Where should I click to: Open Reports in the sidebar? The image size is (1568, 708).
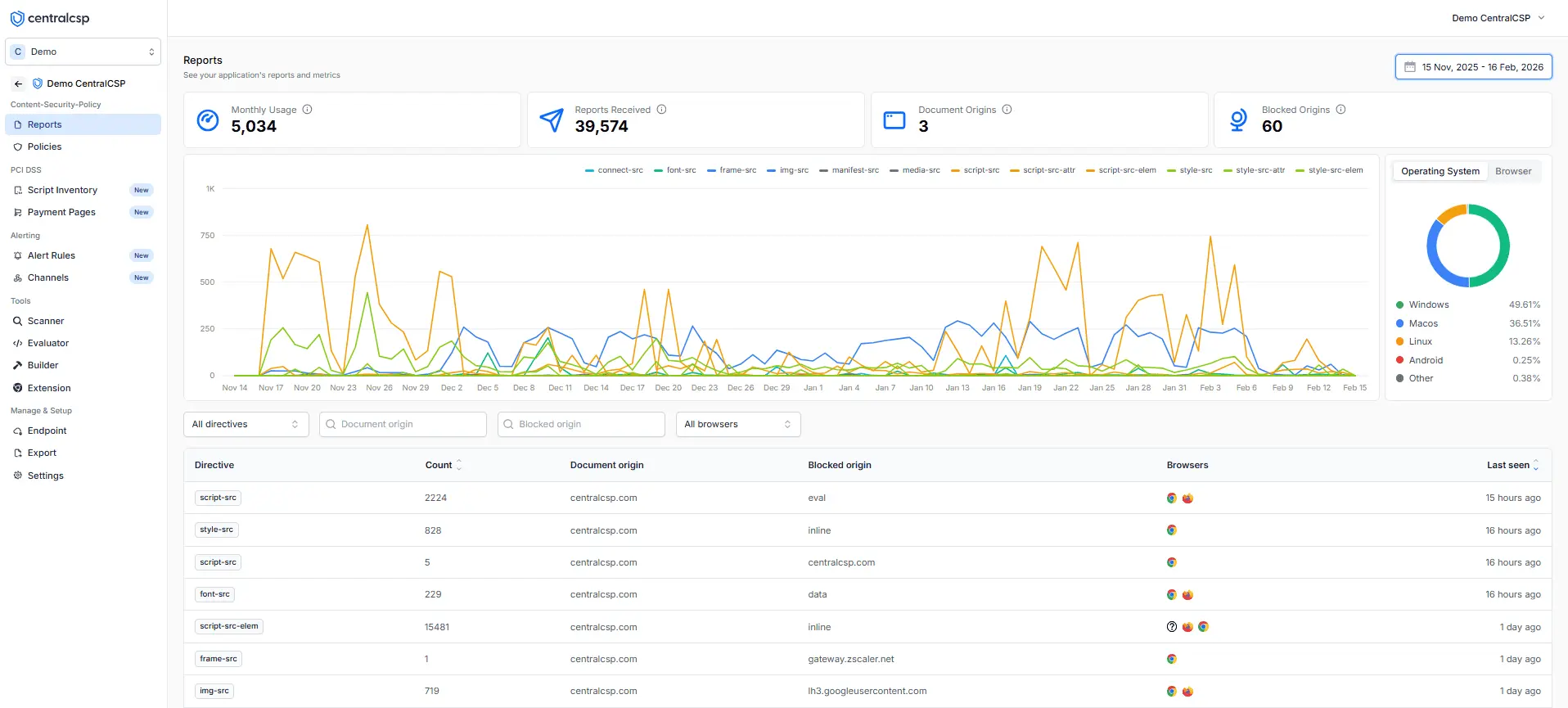pyautogui.click(x=83, y=124)
